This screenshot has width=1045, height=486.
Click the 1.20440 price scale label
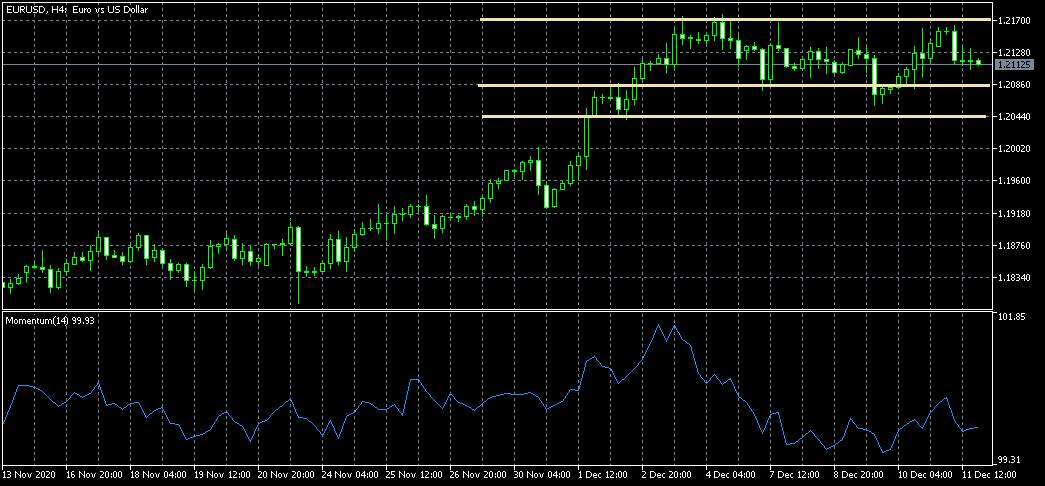(1012, 117)
